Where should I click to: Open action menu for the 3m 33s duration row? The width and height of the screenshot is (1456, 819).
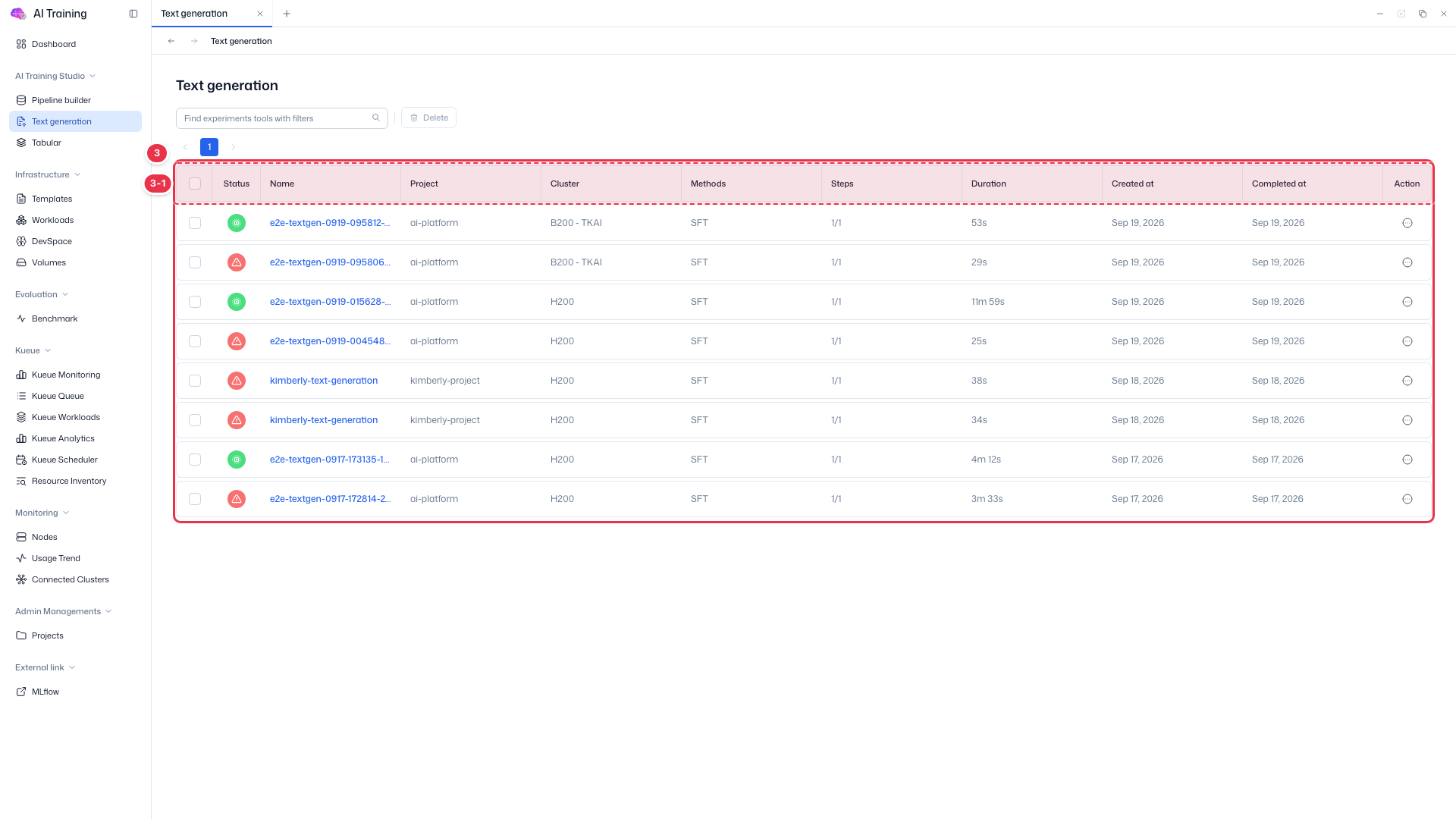(1407, 499)
